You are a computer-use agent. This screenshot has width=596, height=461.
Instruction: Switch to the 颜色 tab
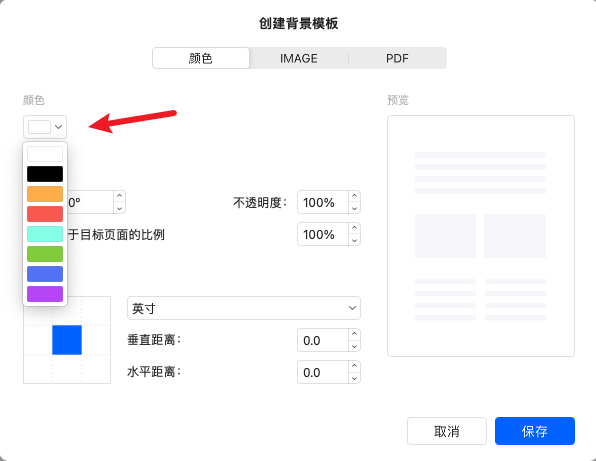coord(201,58)
